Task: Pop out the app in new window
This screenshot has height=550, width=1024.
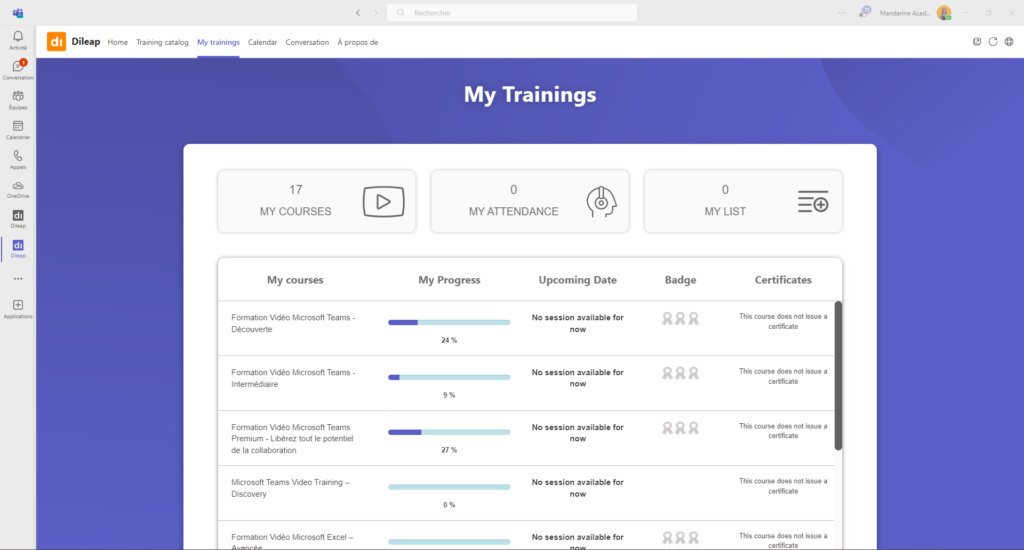Action: point(977,42)
